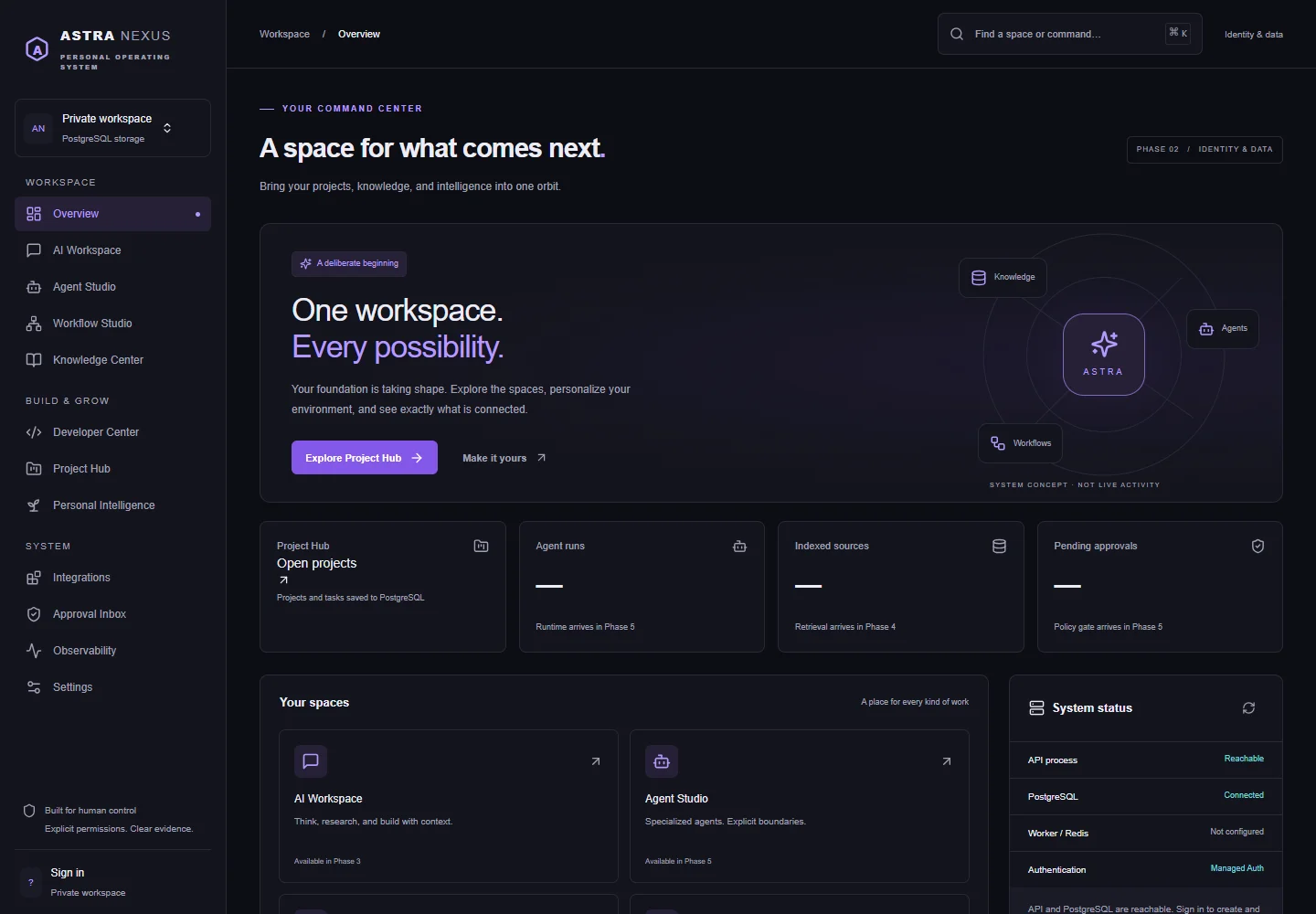
Task: Click Policy gate arrives in Phase 5 note
Action: [1109, 627]
